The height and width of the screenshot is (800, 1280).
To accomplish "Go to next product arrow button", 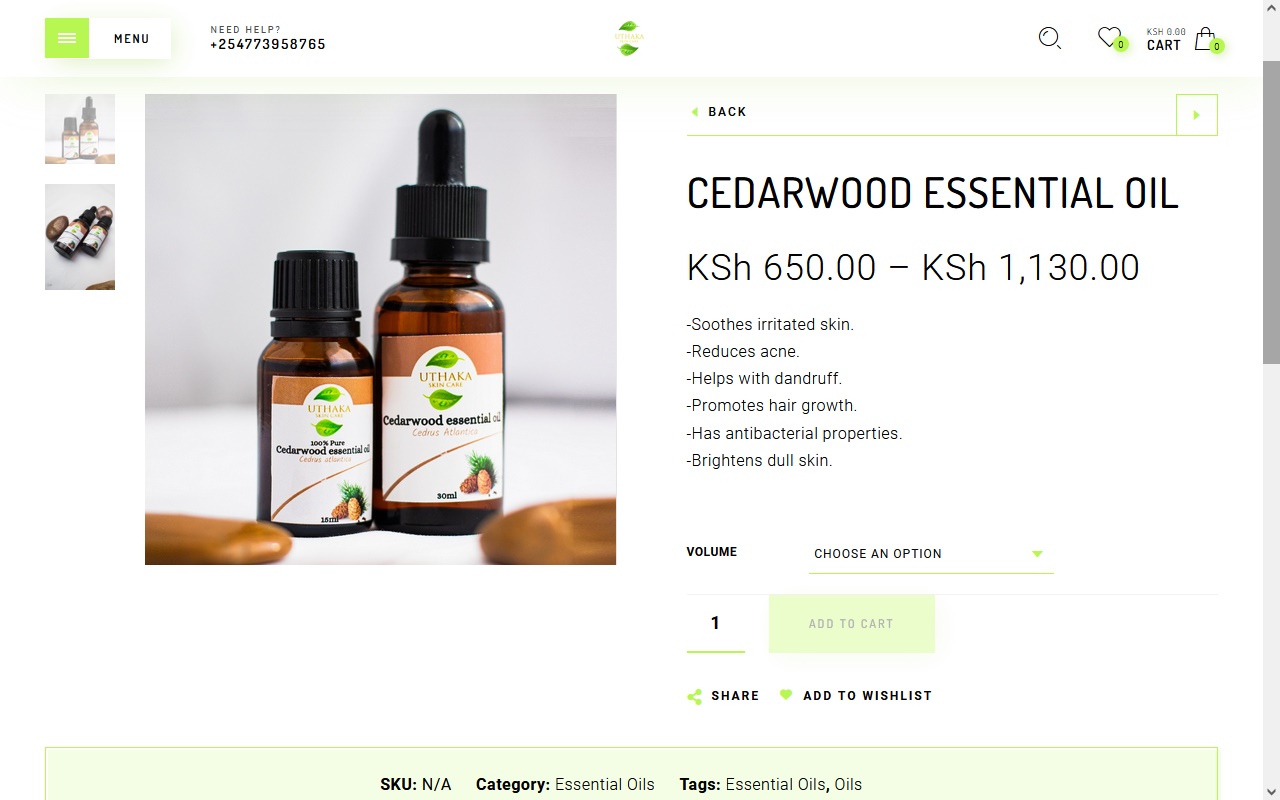I will [1197, 115].
